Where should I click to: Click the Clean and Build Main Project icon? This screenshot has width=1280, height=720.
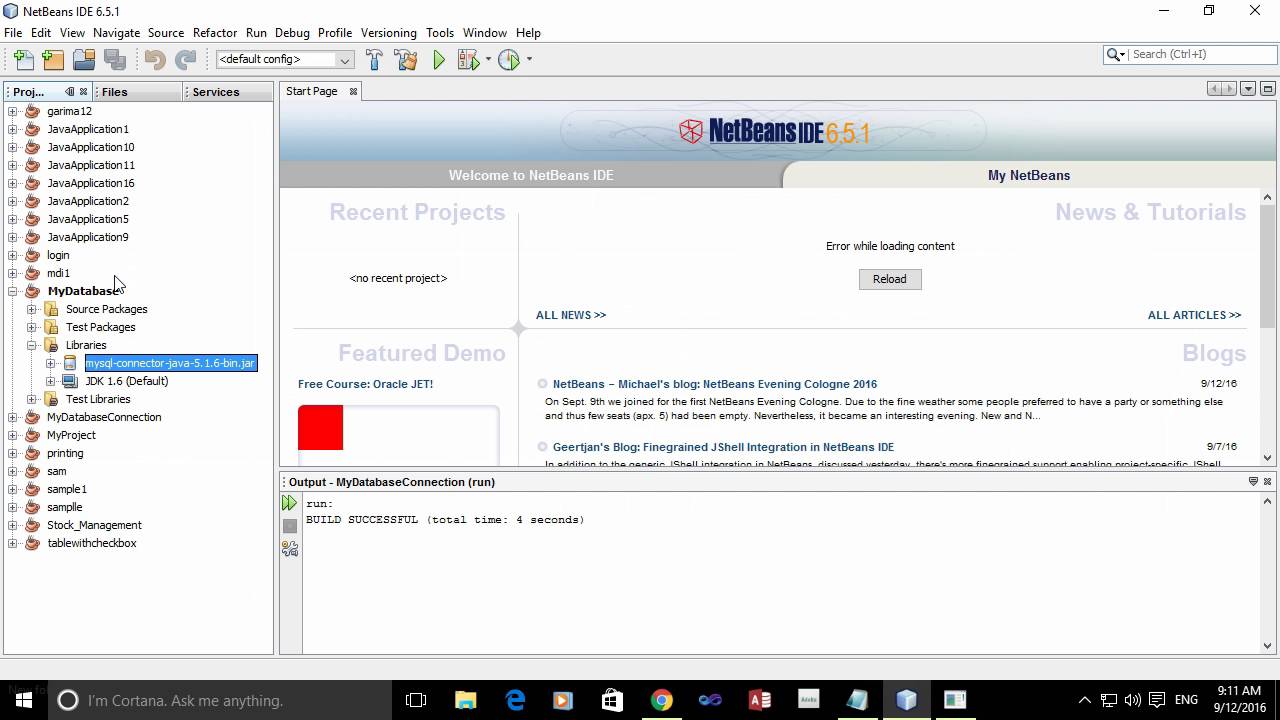406,60
